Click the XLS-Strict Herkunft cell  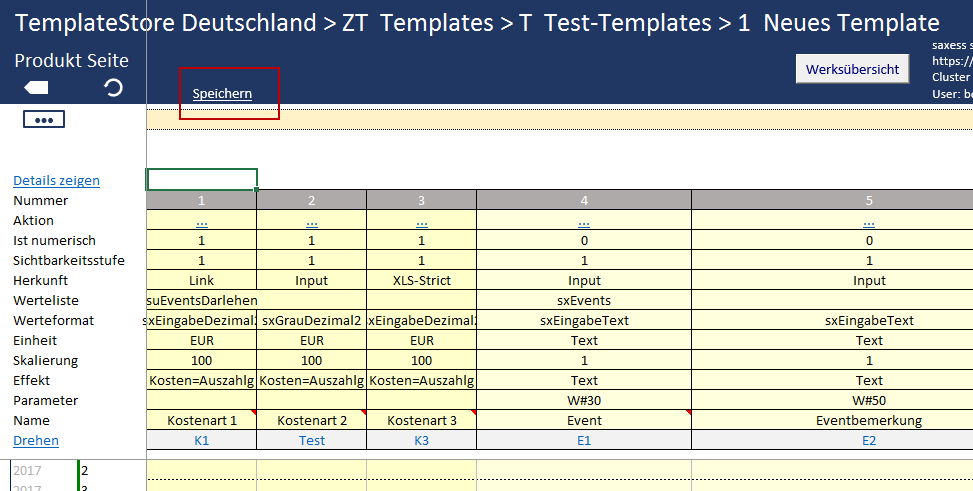pos(422,281)
